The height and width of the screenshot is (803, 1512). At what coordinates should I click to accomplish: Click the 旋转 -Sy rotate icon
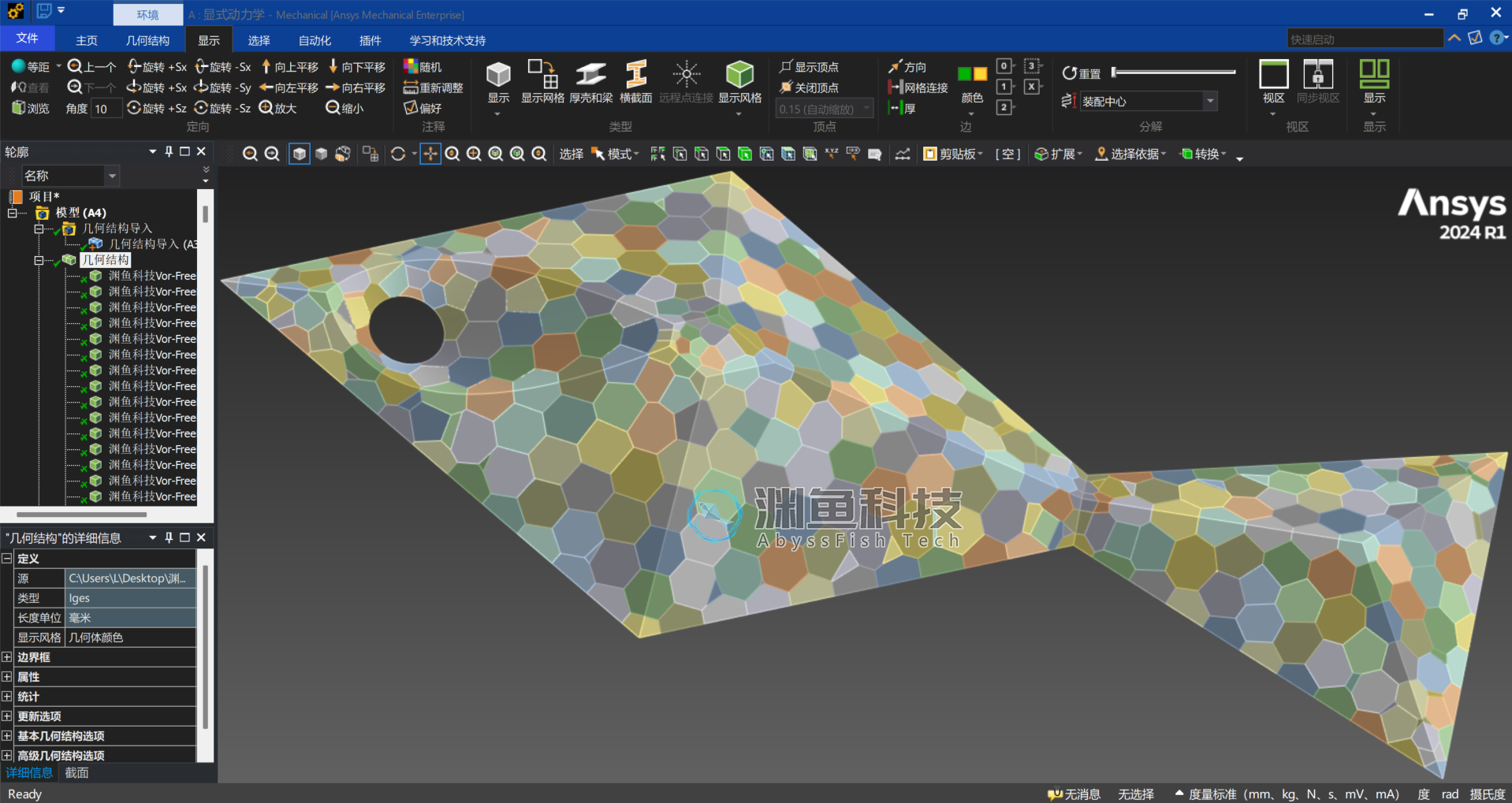202,87
